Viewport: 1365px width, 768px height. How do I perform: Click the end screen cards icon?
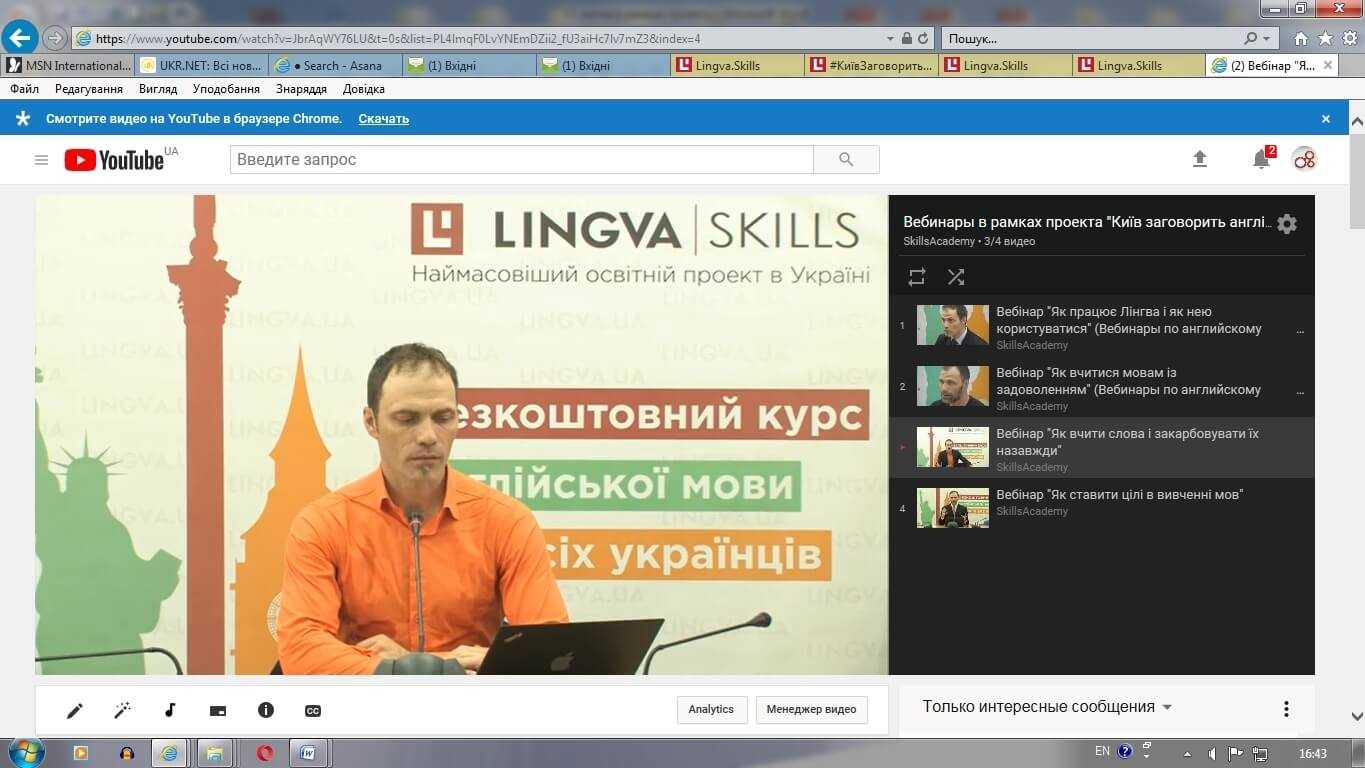coord(218,711)
